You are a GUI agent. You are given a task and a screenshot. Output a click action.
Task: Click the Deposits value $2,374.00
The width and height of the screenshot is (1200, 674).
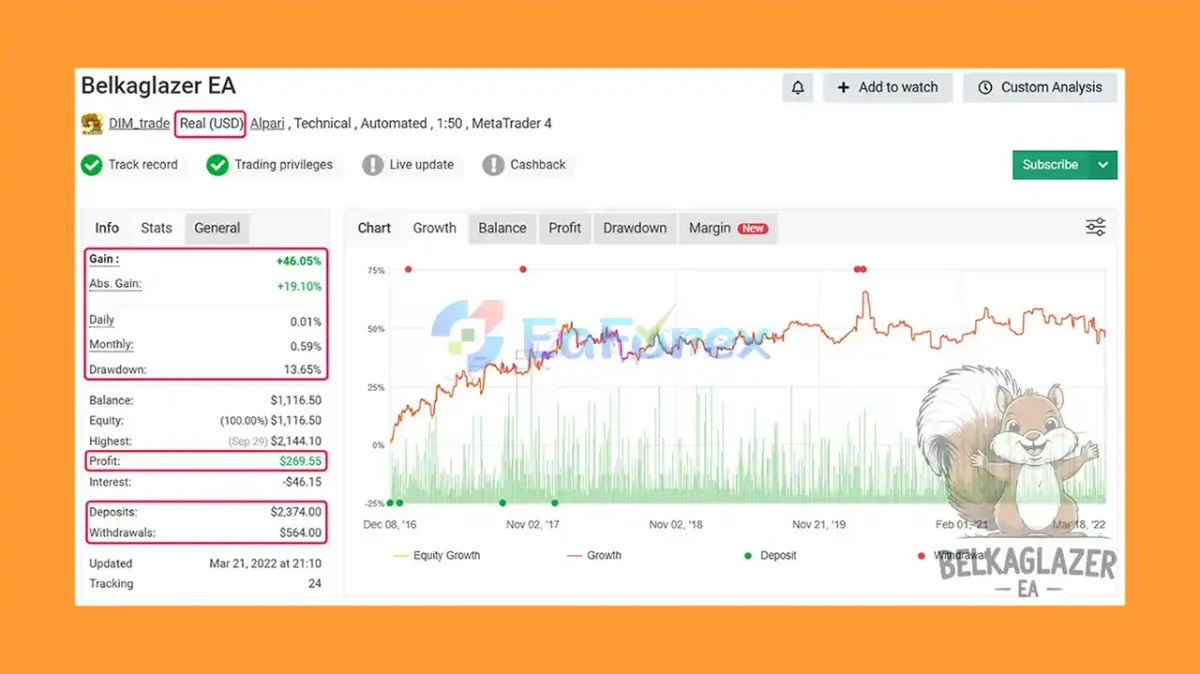pyautogui.click(x=295, y=512)
